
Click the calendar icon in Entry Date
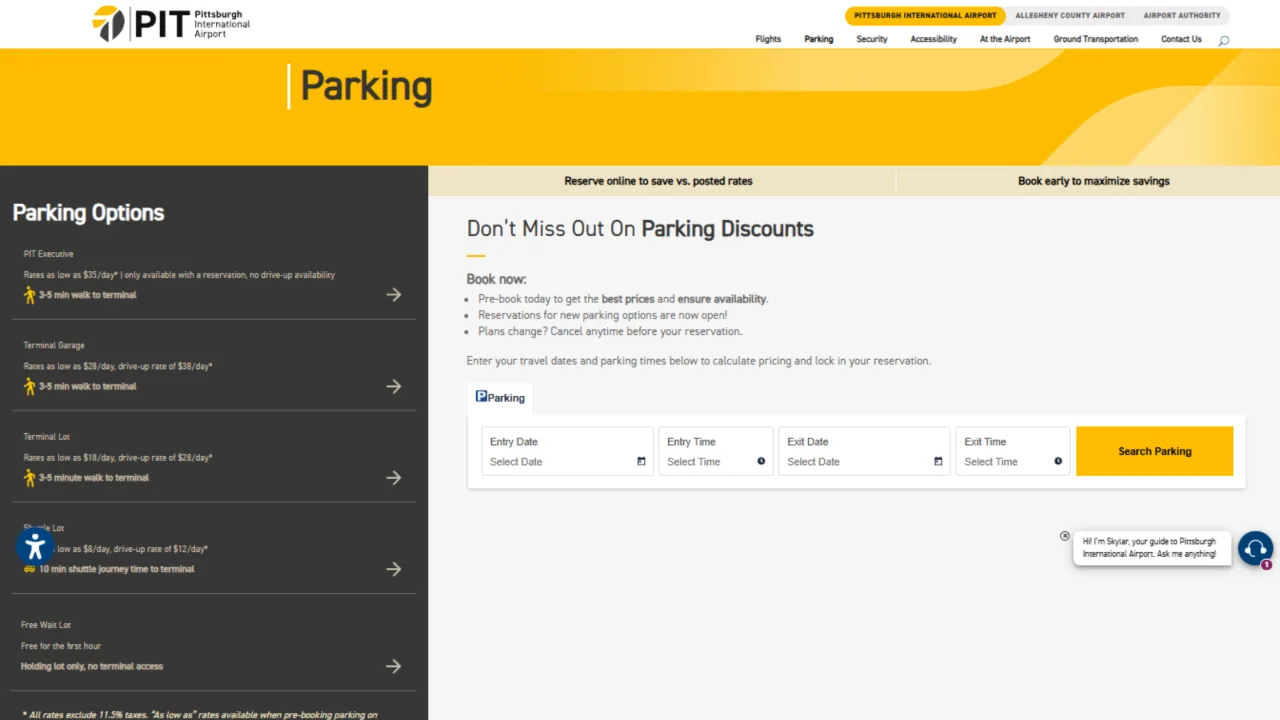coord(641,462)
